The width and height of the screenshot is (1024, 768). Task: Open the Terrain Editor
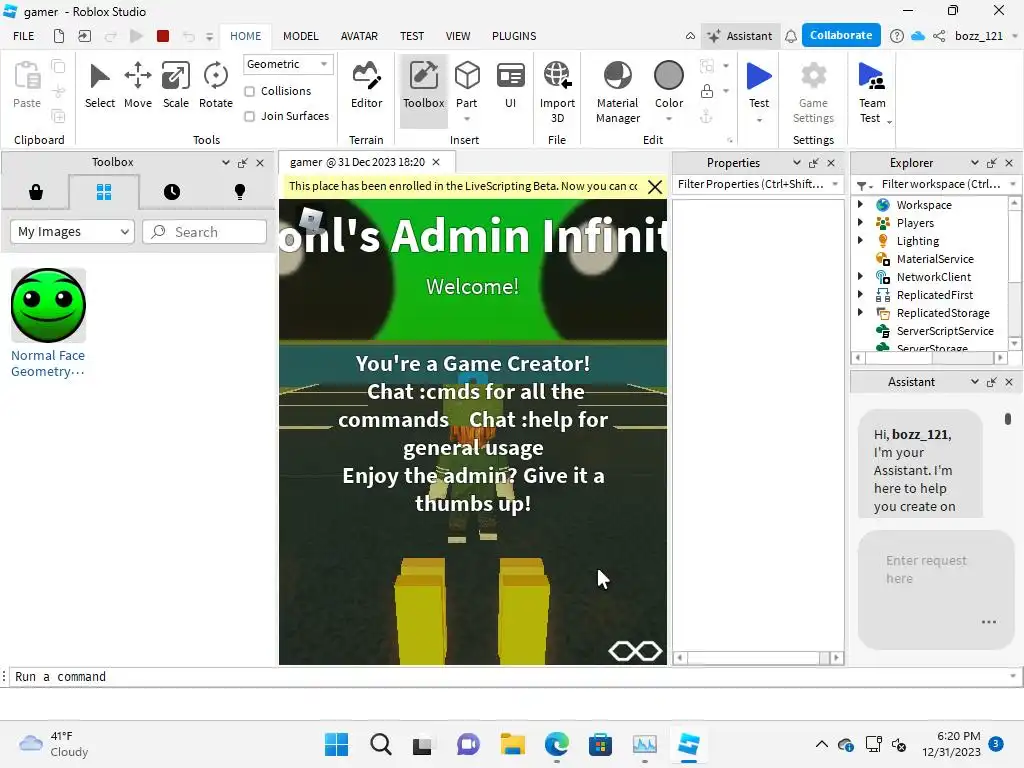(x=366, y=85)
